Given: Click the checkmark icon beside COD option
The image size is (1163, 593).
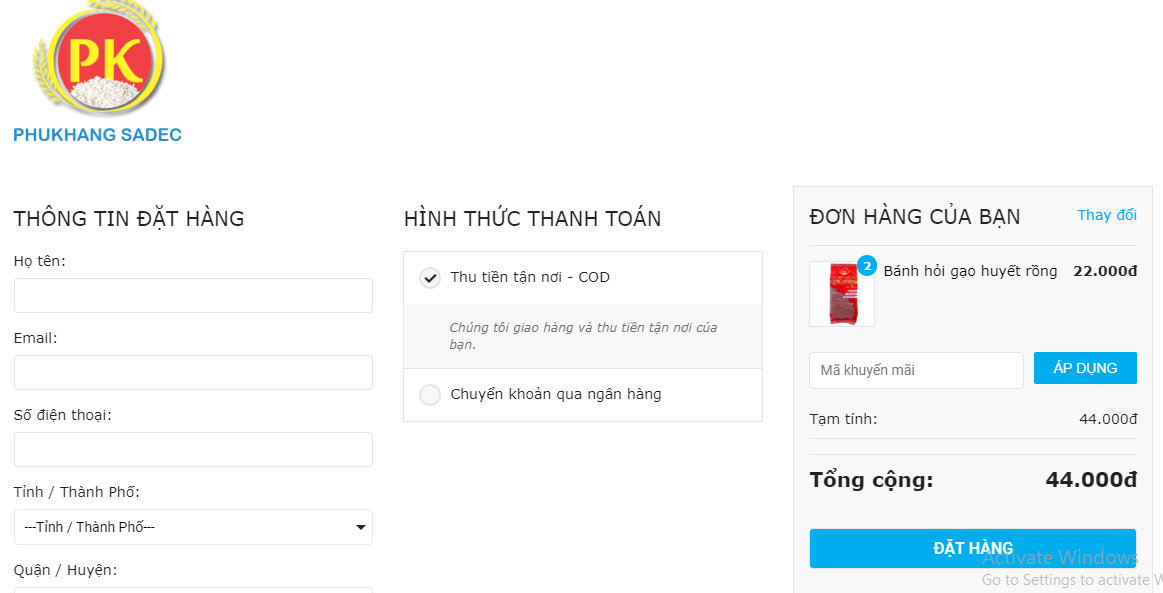Looking at the screenshot, I should tap(430, 278).
